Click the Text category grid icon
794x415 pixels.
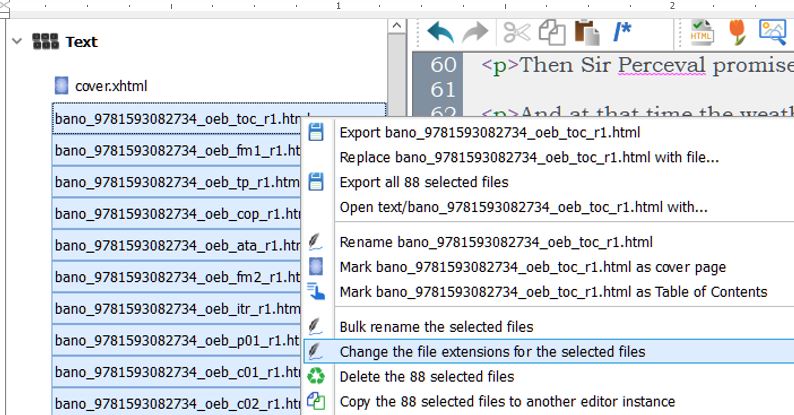[x=46, y=42]
